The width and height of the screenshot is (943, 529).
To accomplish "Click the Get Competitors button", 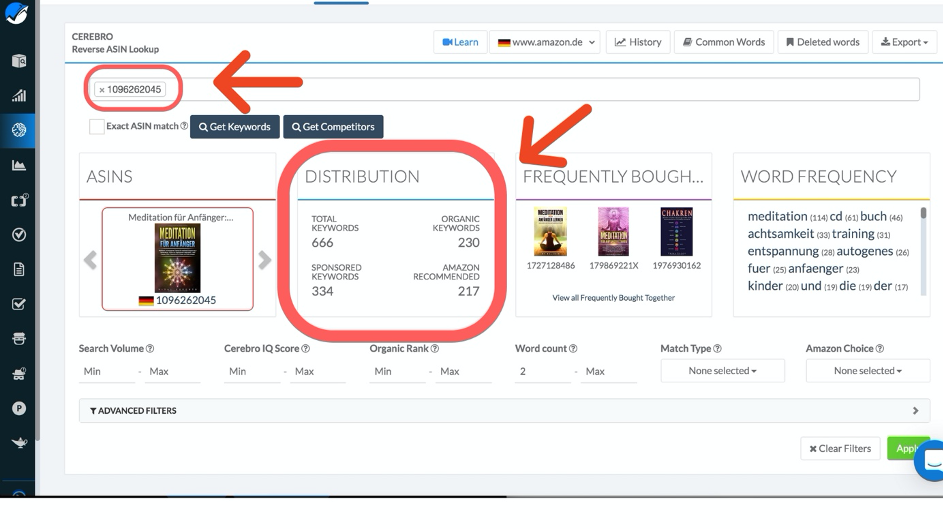I will pos(333,127).
